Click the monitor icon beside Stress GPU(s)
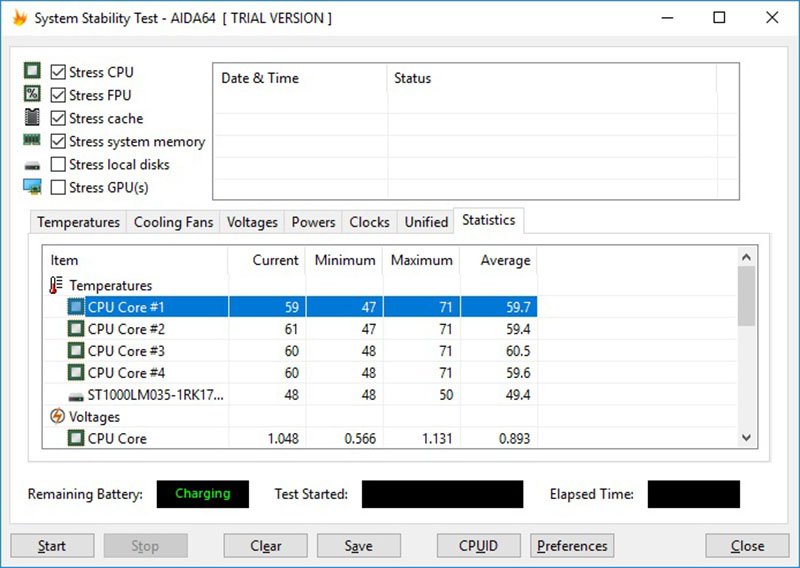800x568 pixels. coord(32,187)
